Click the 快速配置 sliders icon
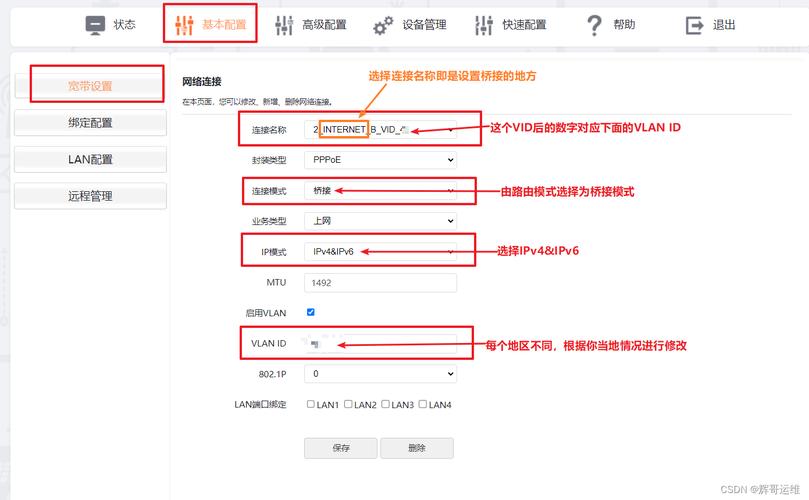809x500 pixels. (483, 25)
